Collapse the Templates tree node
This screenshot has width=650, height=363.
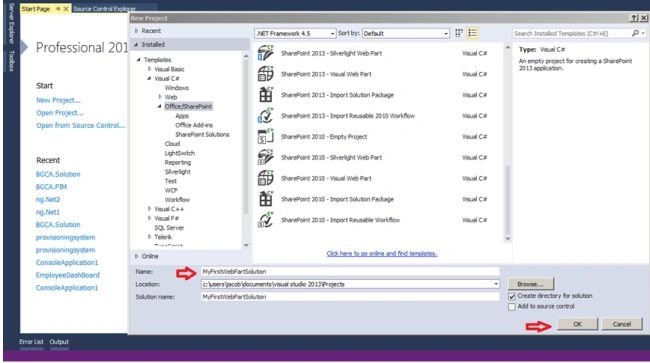(x=139, y=60)
